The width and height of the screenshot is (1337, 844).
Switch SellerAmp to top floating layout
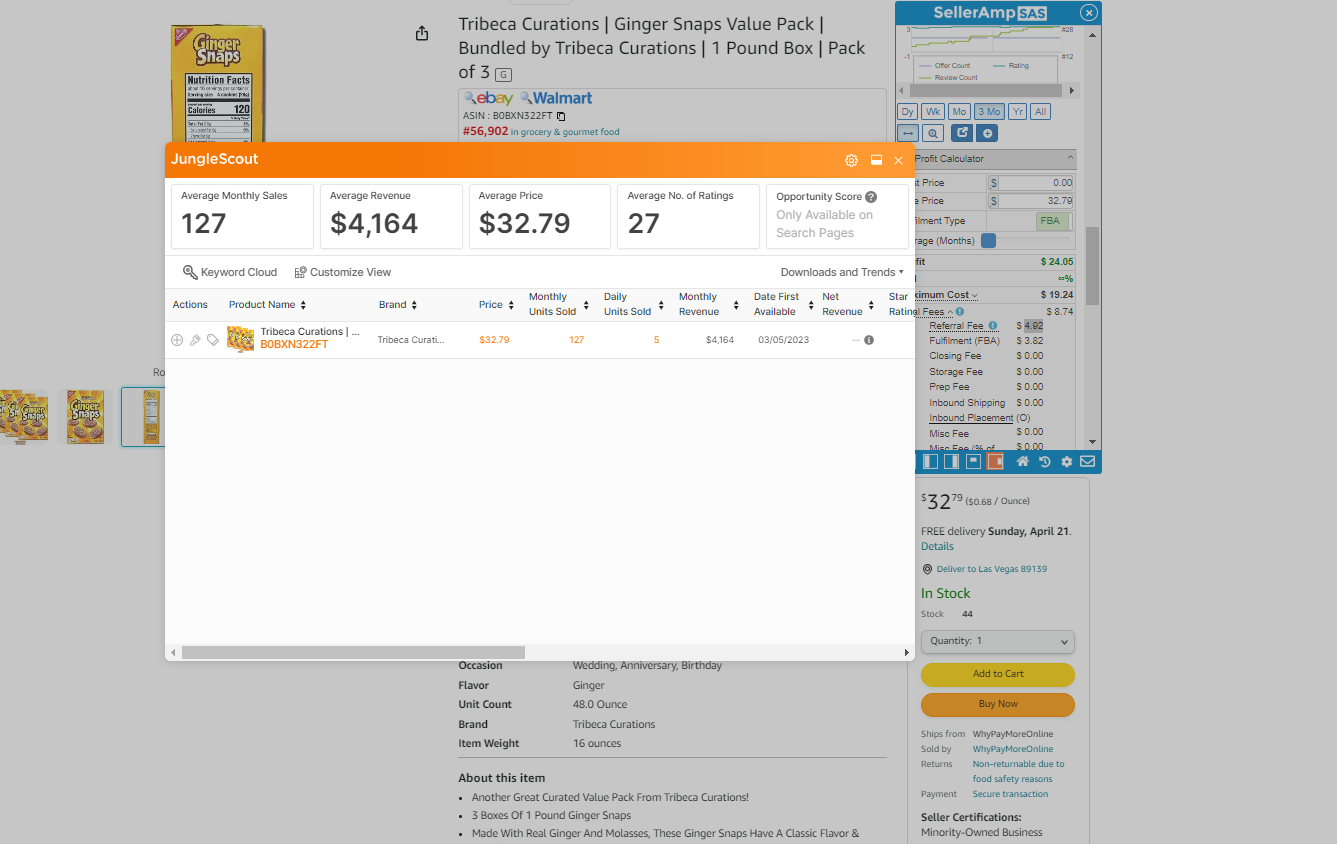973,461
